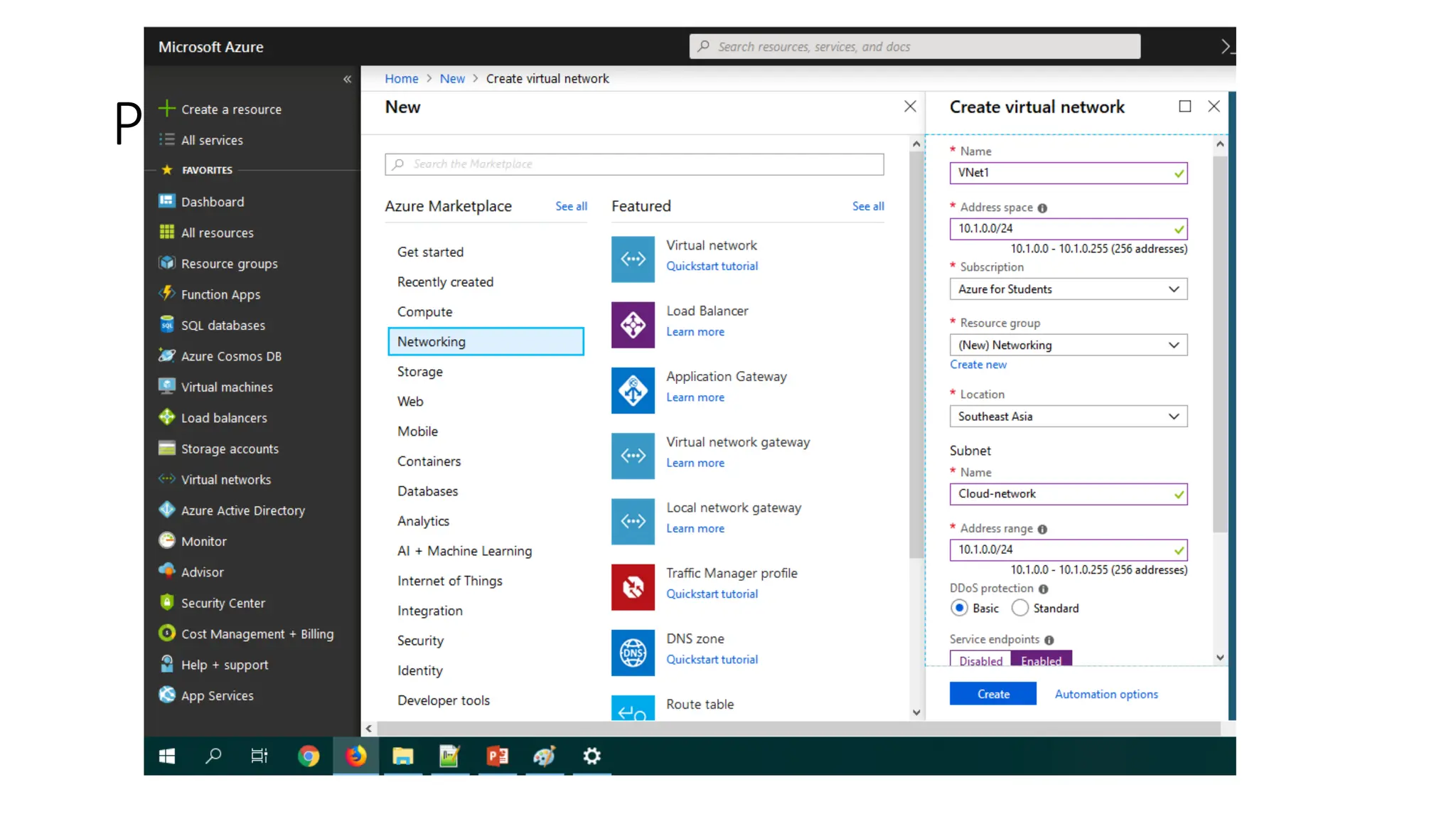The image size is (1456, 819).
Task: Click the Search the Marketplace field
Action: 634,164
